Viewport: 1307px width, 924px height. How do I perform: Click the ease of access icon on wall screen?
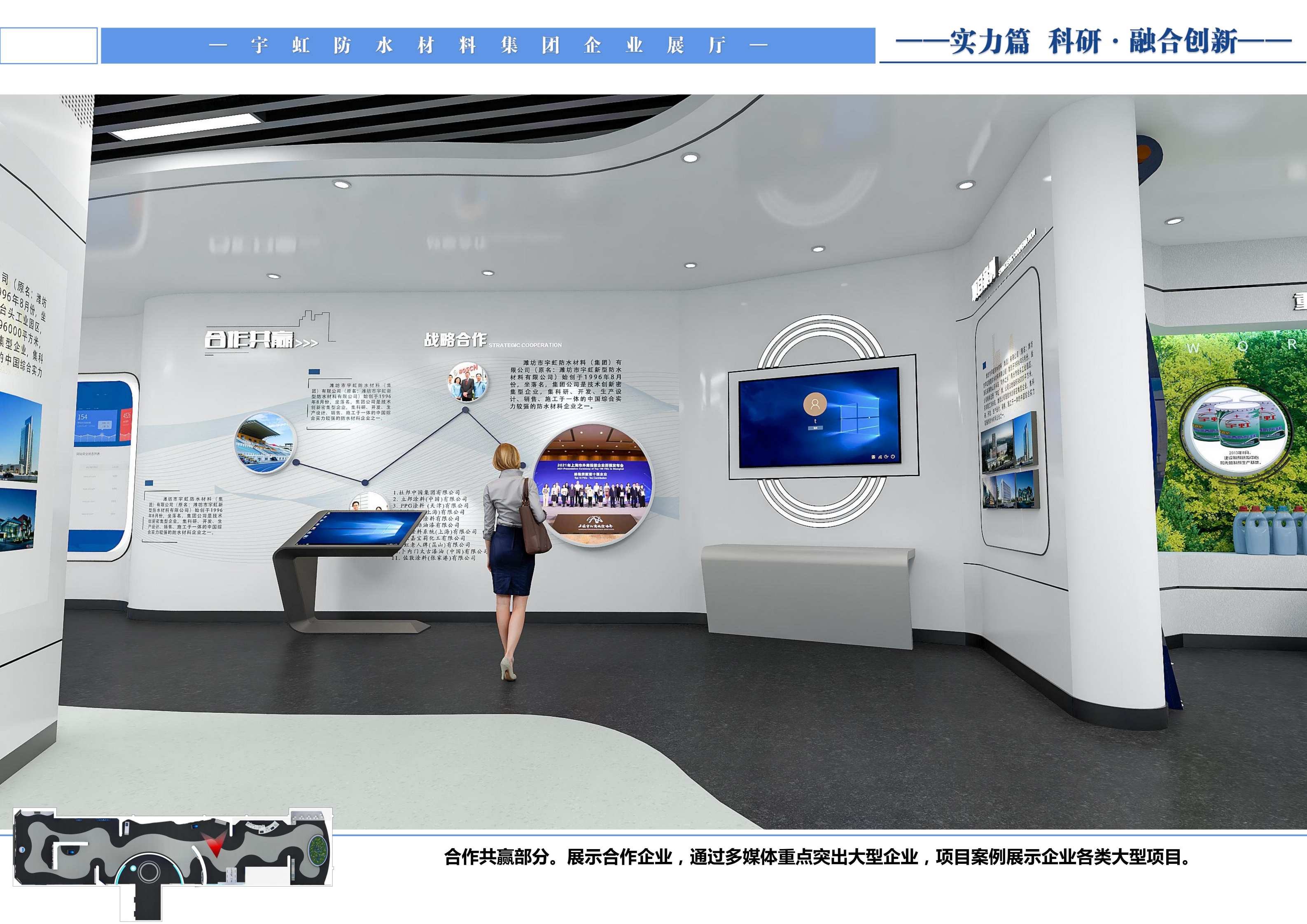[886, 457]
